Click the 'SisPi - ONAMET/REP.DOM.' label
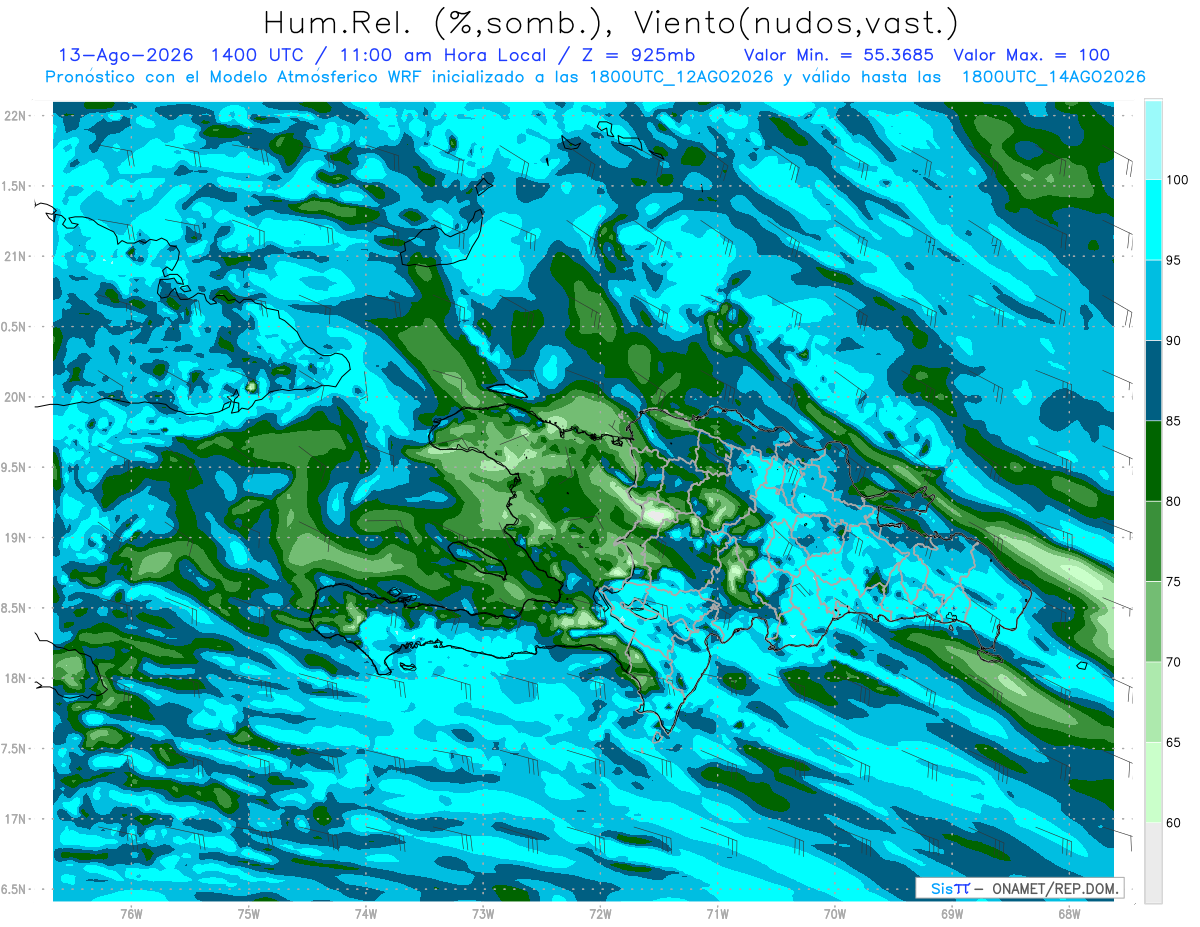 click(1020, 888)
